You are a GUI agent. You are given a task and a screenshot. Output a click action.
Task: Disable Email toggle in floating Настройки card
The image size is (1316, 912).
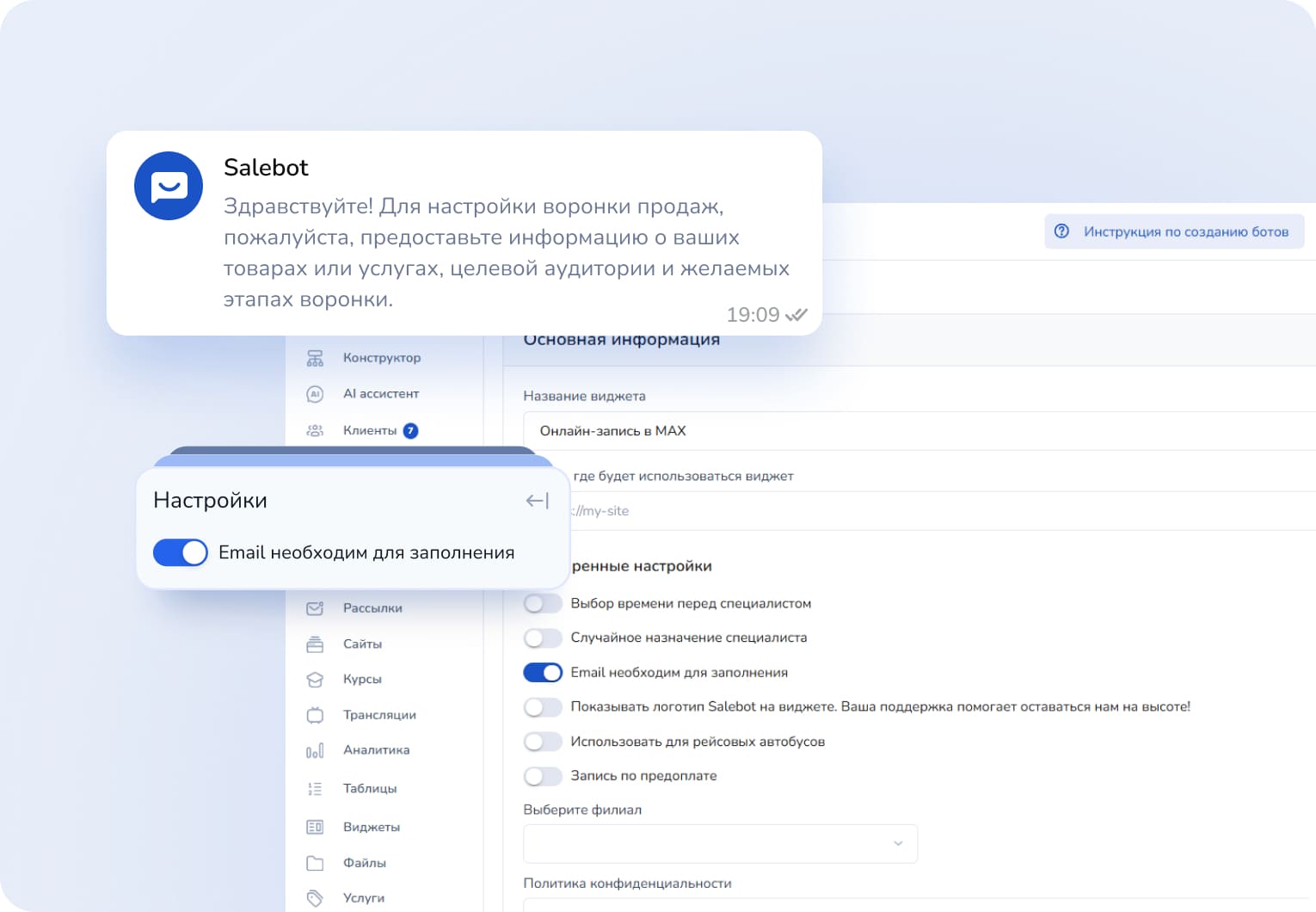(181, 552)
